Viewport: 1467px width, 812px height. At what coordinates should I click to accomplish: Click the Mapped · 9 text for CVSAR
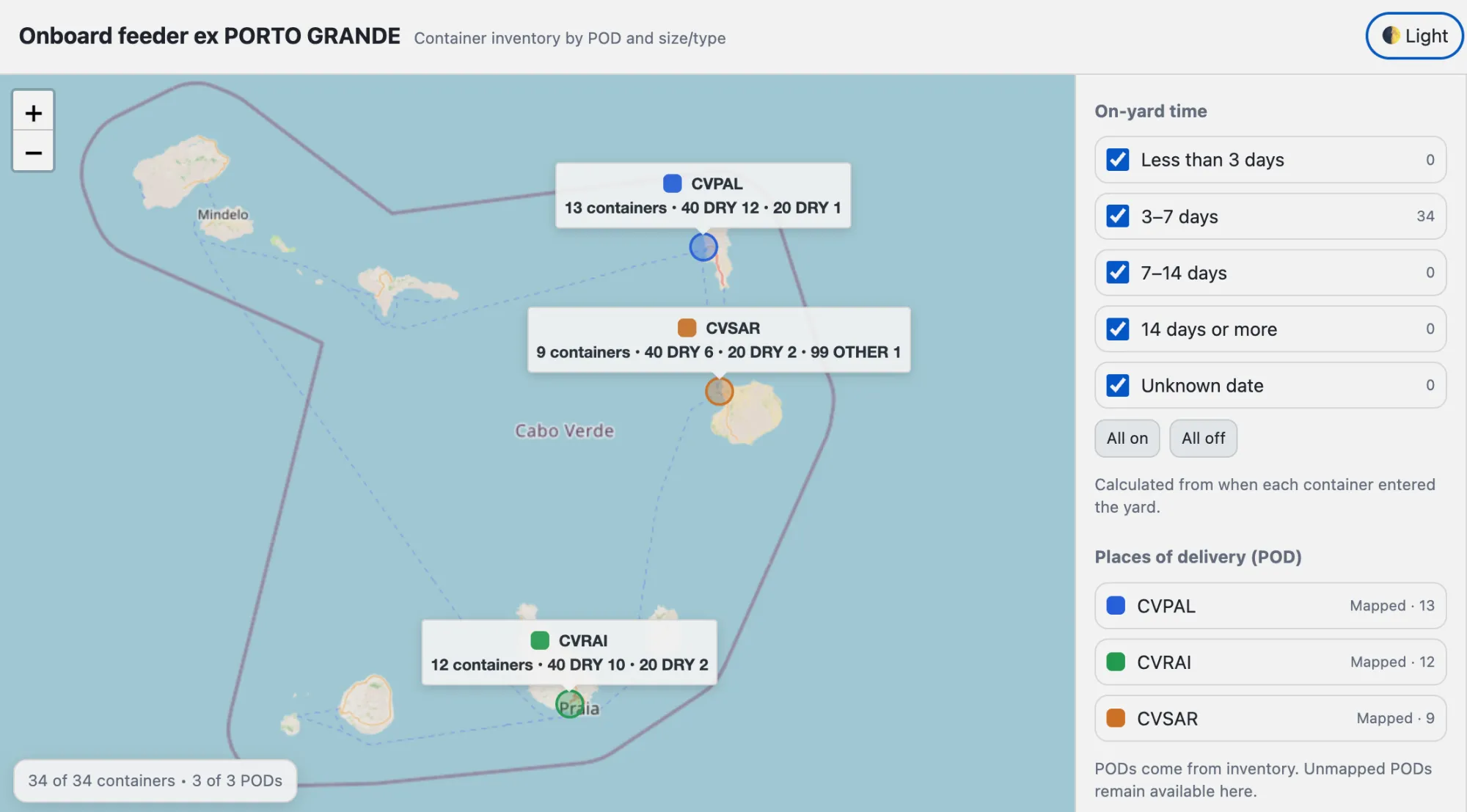(x=1395, y=718)
